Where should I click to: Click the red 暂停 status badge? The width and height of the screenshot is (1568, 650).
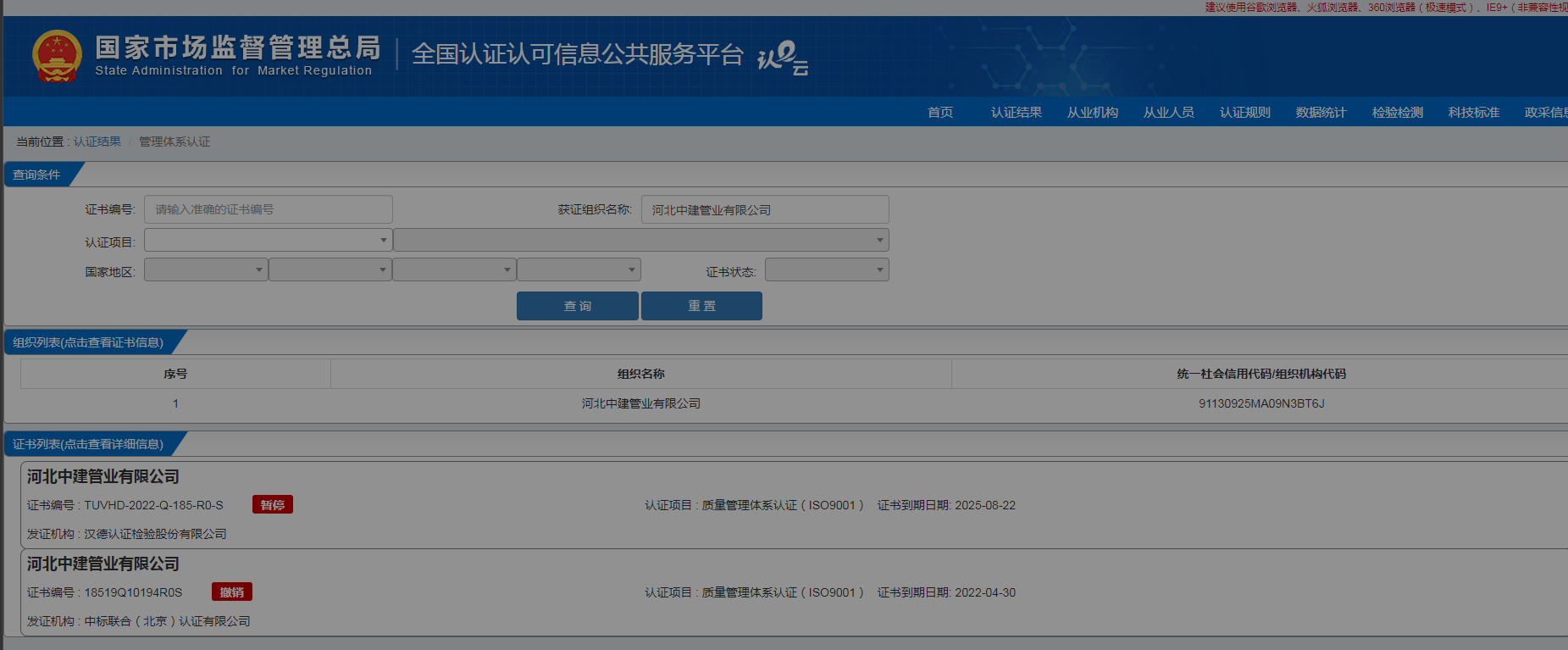pyautogui.click(x=273, y=505)
